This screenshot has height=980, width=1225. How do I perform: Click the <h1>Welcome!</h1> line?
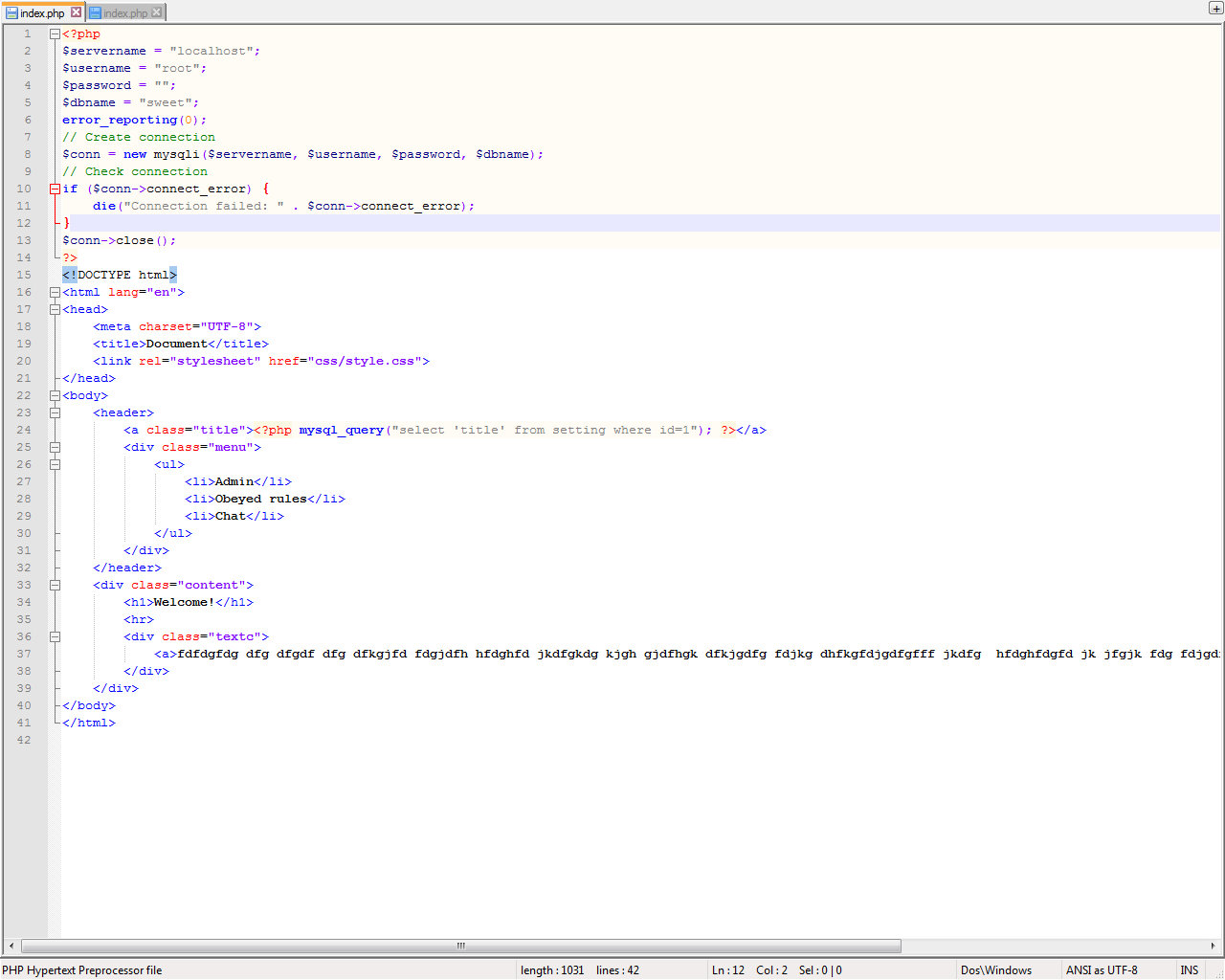click(x=189, y=602)
